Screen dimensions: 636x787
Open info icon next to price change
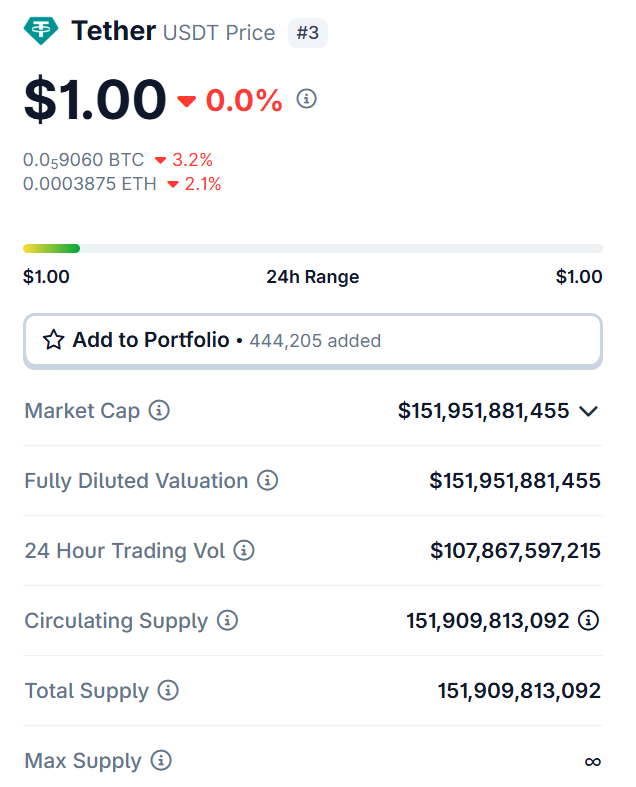click(306, 98)
